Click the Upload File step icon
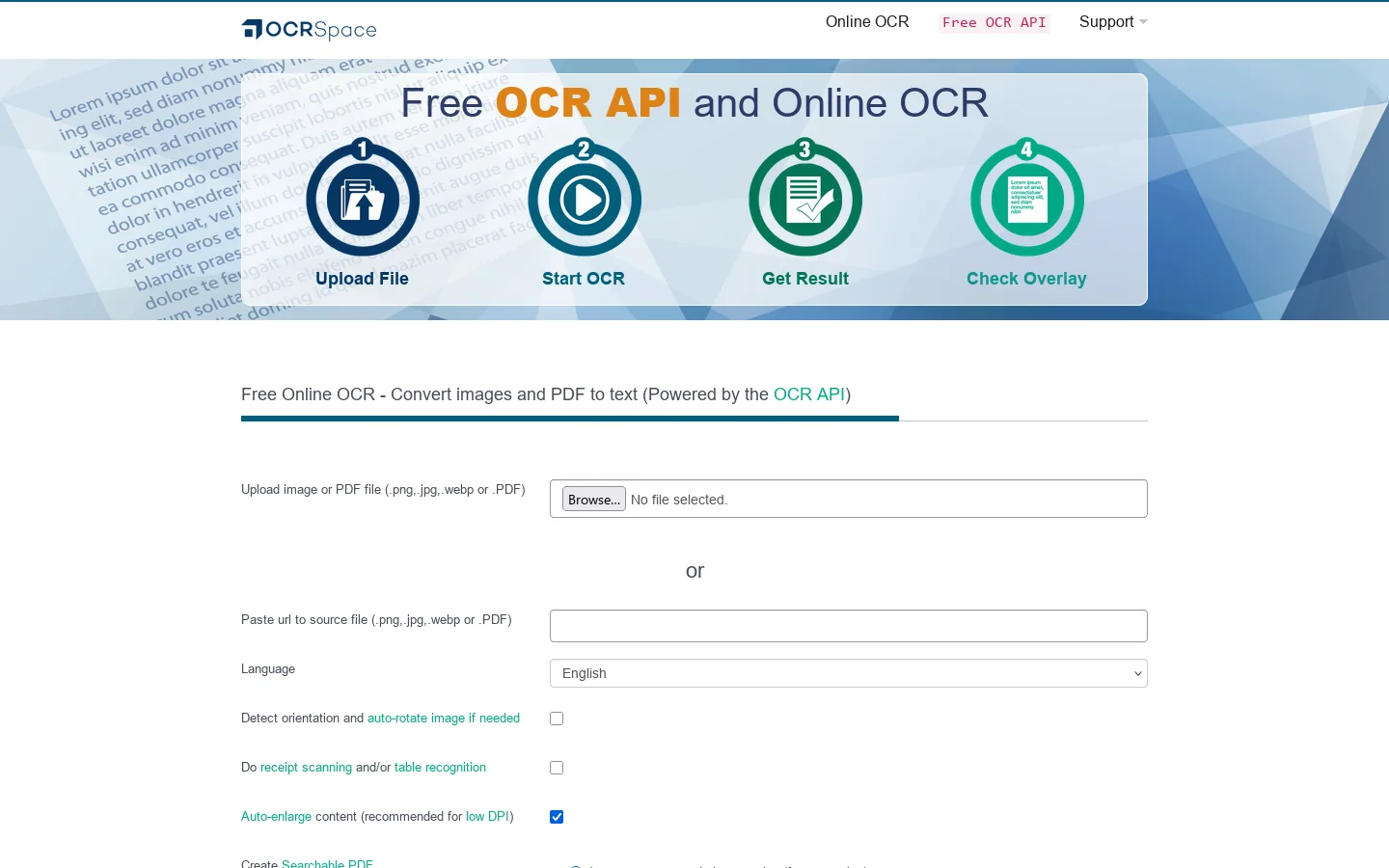 (x=363, y=198)
